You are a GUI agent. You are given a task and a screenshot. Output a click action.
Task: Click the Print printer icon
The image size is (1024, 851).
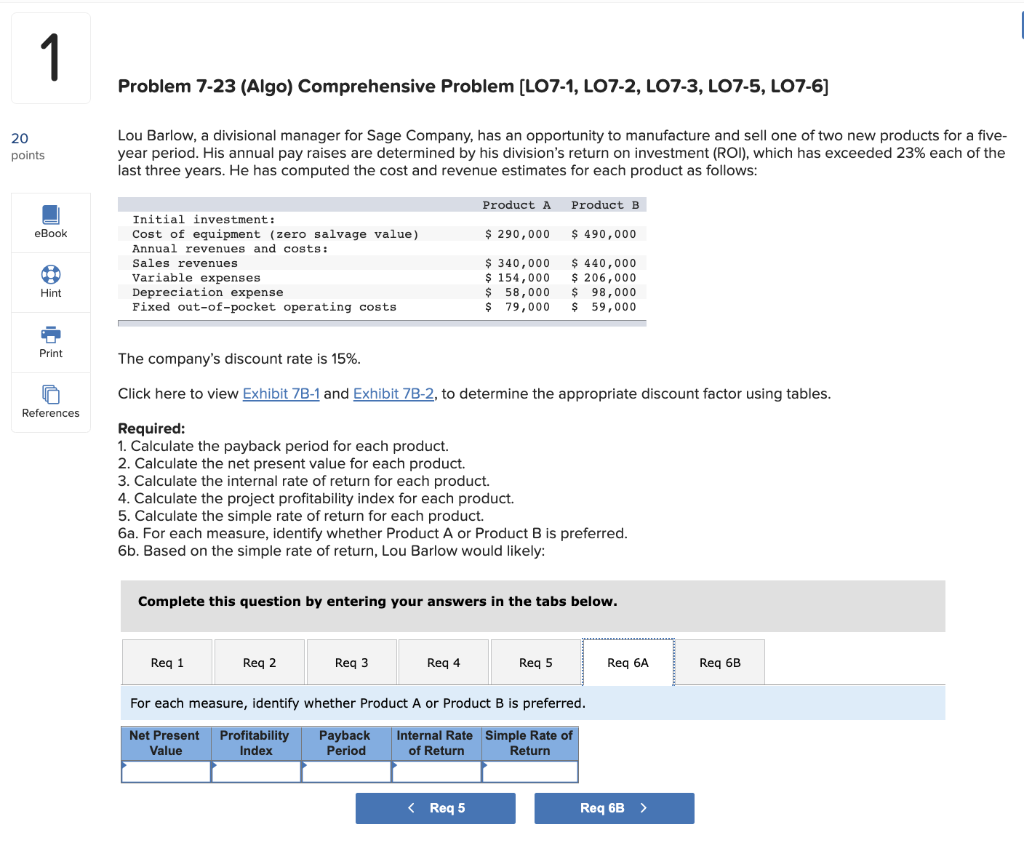point(51,334)
